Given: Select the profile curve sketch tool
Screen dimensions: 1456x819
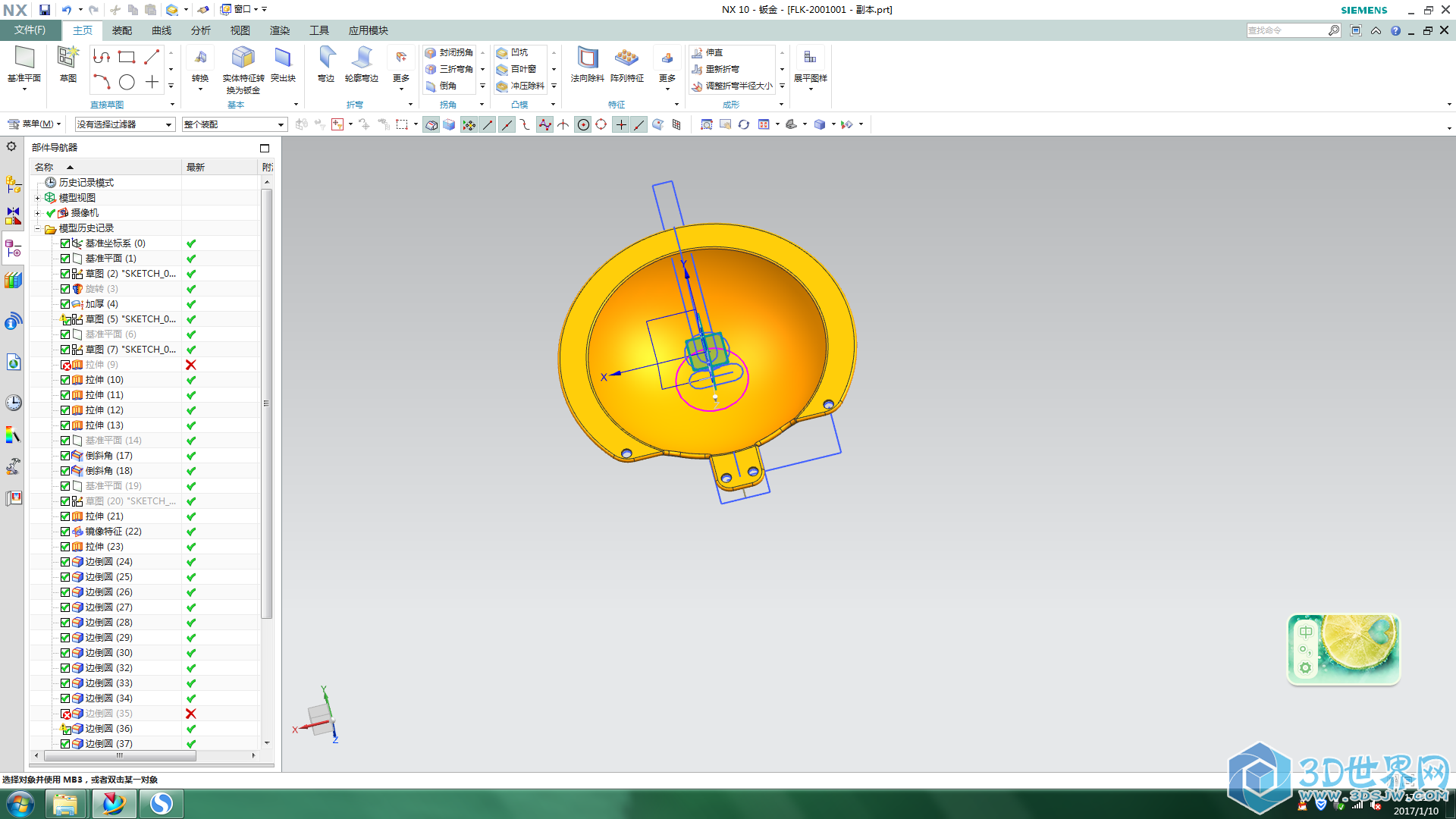Looking at the screenshot, I should click(x=102, y=57).
